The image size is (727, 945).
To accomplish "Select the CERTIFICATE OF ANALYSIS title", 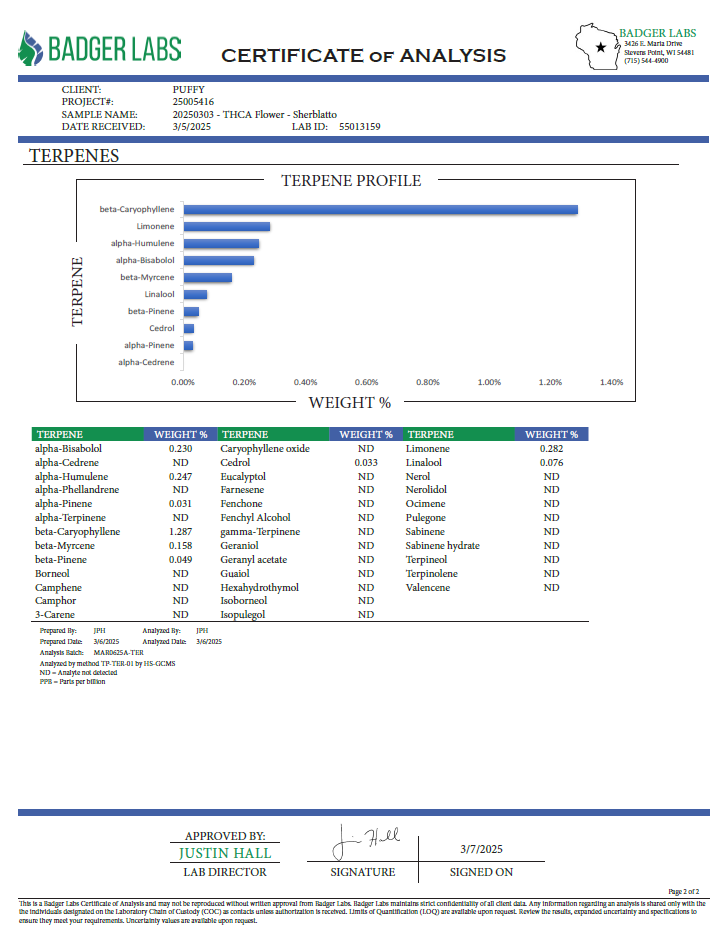I will 363,56.
